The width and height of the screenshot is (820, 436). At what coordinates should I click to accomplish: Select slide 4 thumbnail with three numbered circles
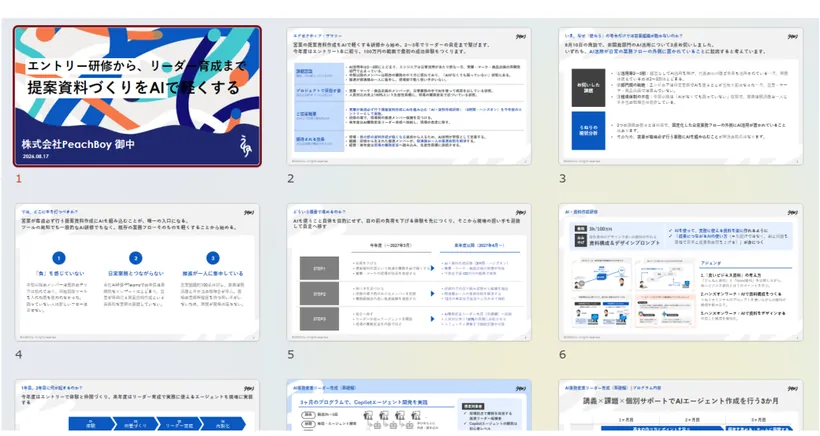tap(137, 272)
